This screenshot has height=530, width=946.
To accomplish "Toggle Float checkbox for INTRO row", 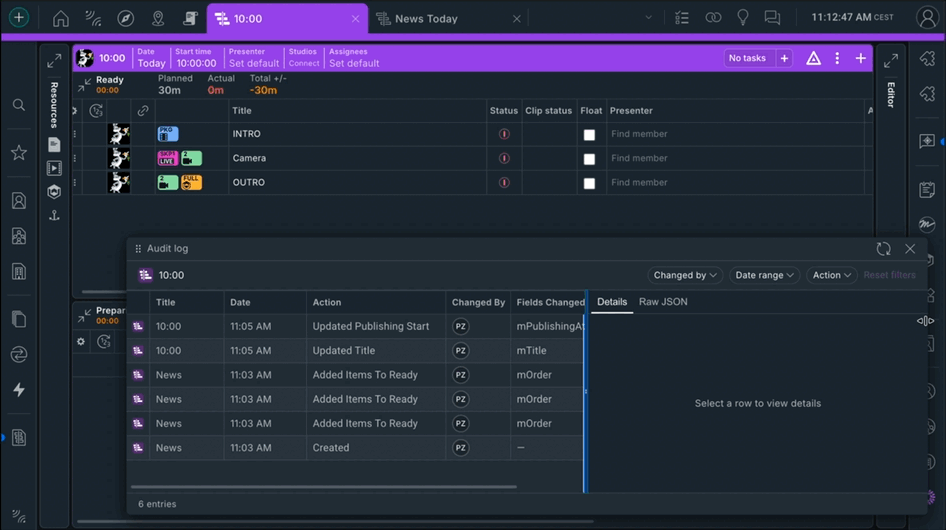I will 589,135.
